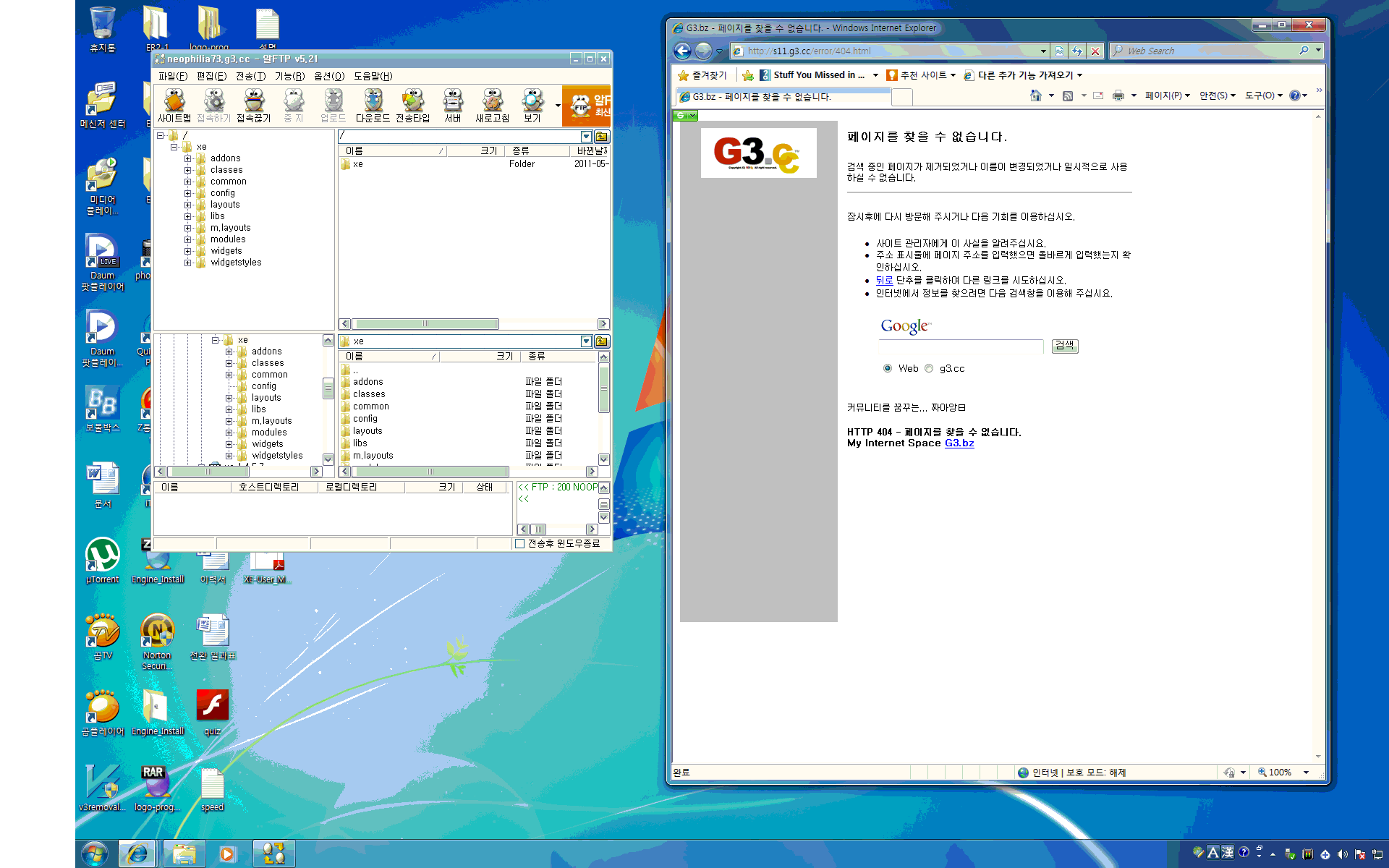
Task: Expand the modules folder in the remote tree
Action: (x=187, y=239)
